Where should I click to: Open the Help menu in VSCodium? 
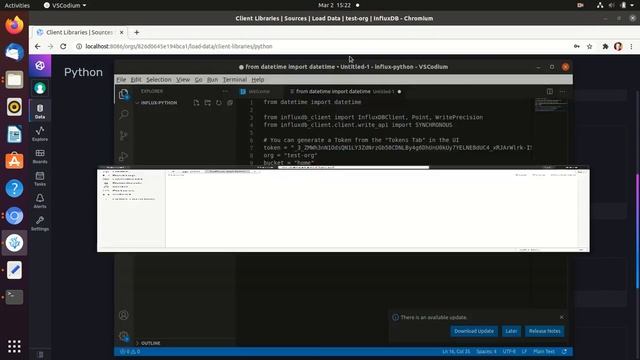coord(258,80)
